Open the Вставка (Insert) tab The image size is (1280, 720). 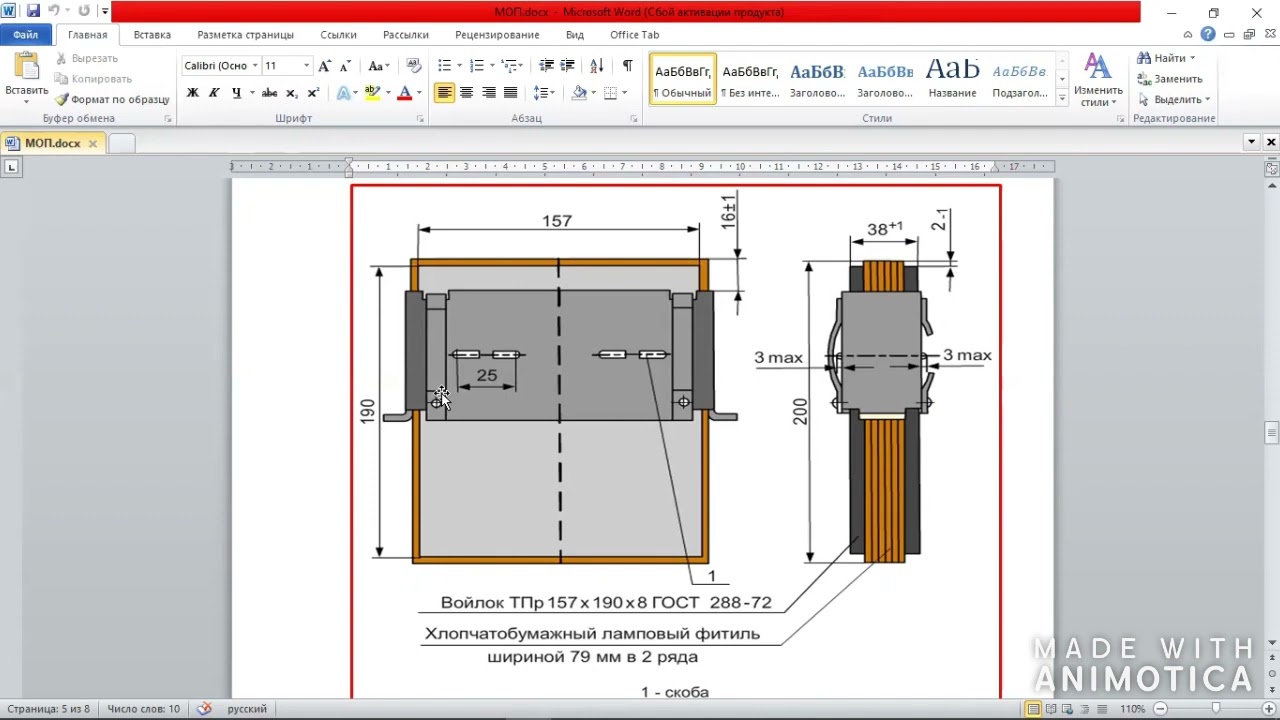[152, 34]
